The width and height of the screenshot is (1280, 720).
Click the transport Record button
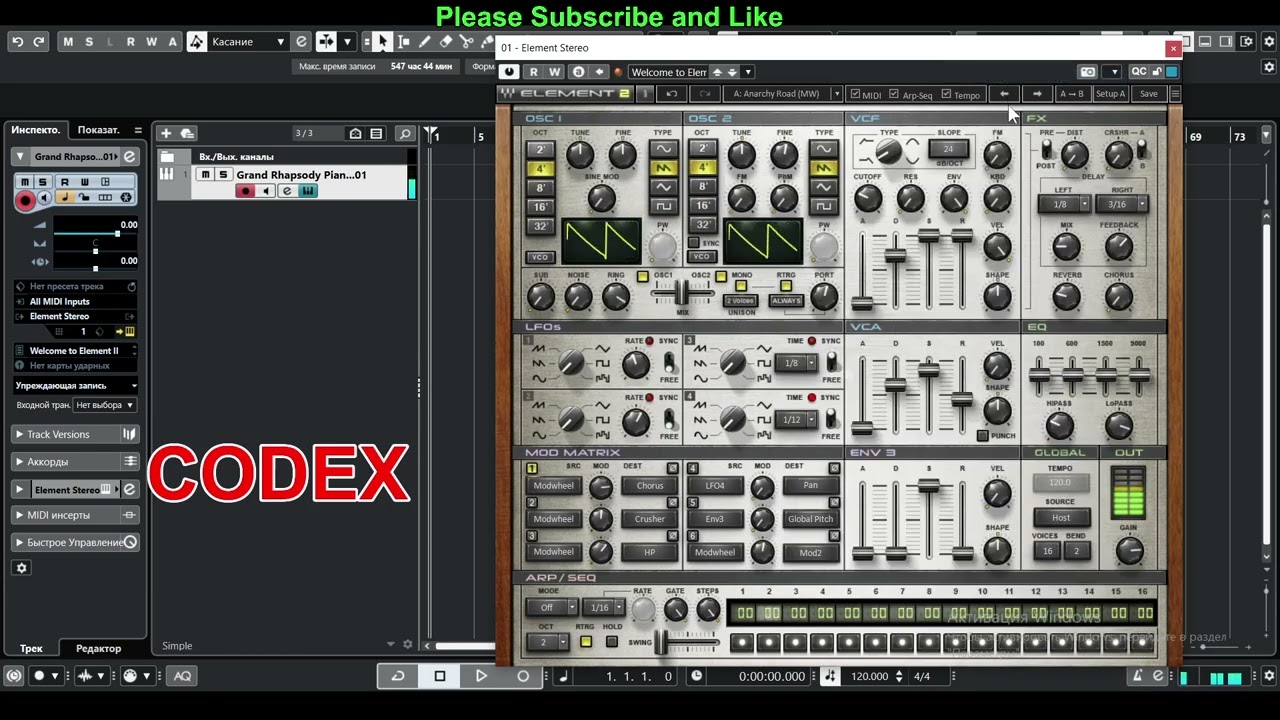[x=522, y=676]
